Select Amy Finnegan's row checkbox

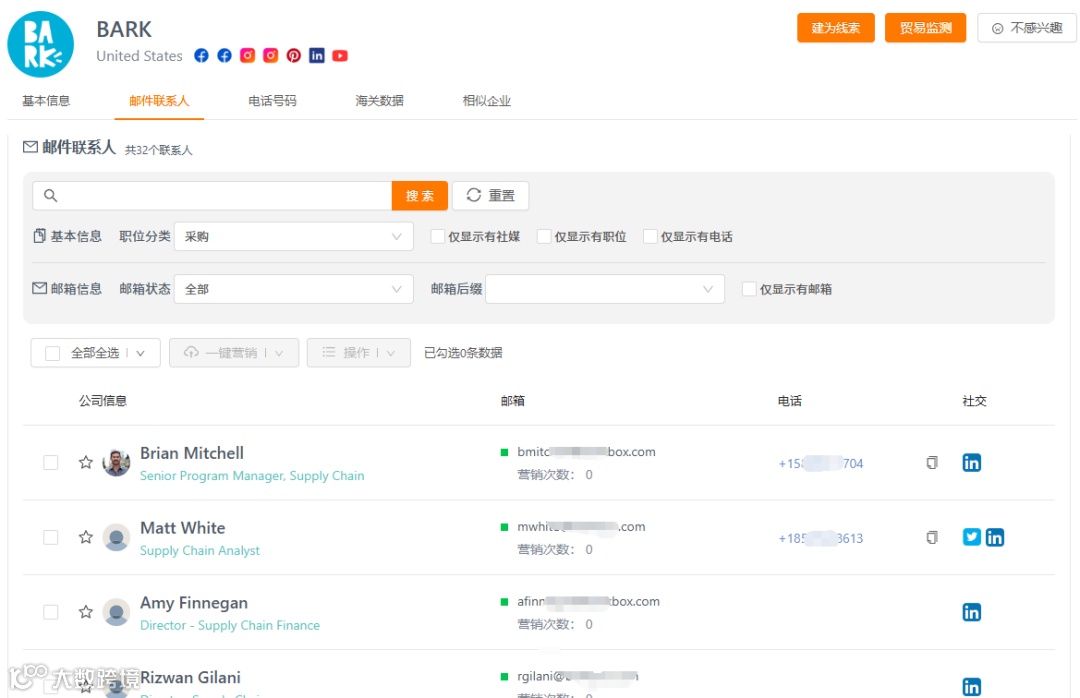51,612
